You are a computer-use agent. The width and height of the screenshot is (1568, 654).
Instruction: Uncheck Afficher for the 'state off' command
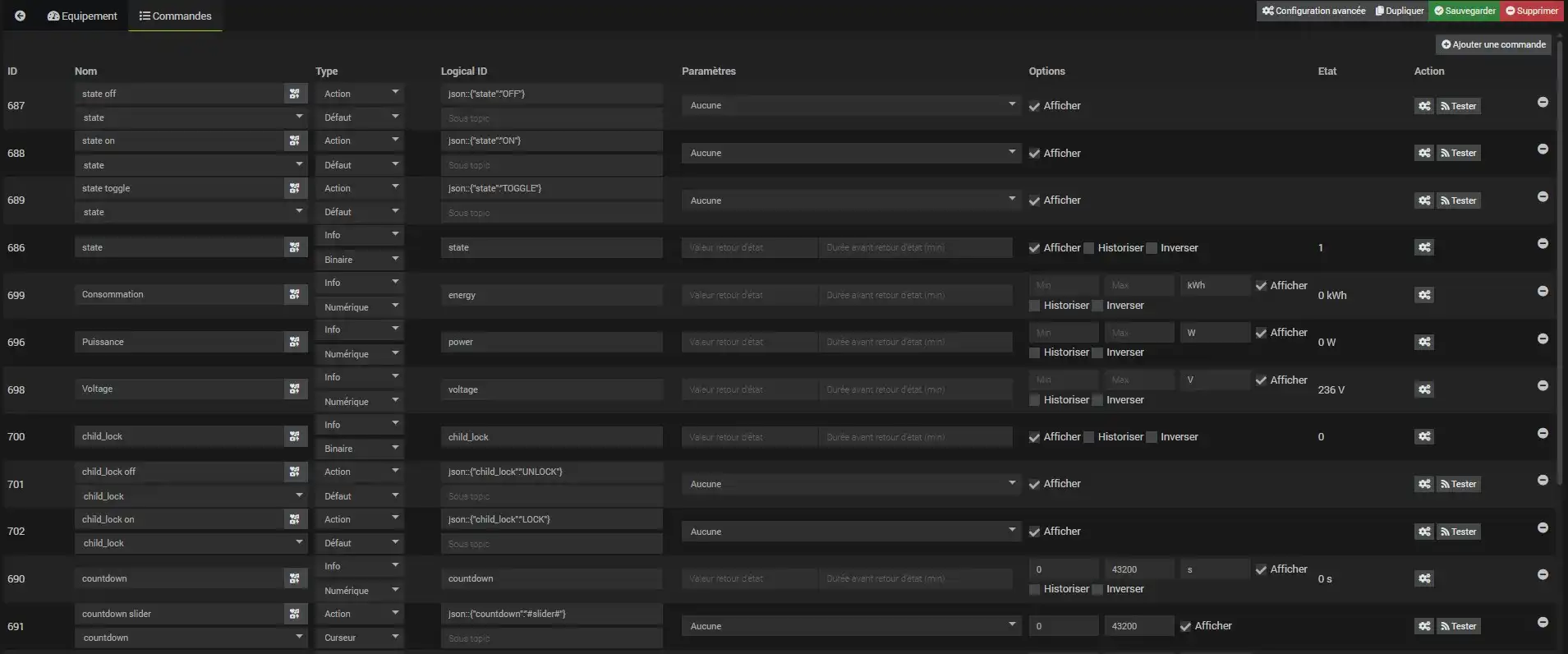1035,106
